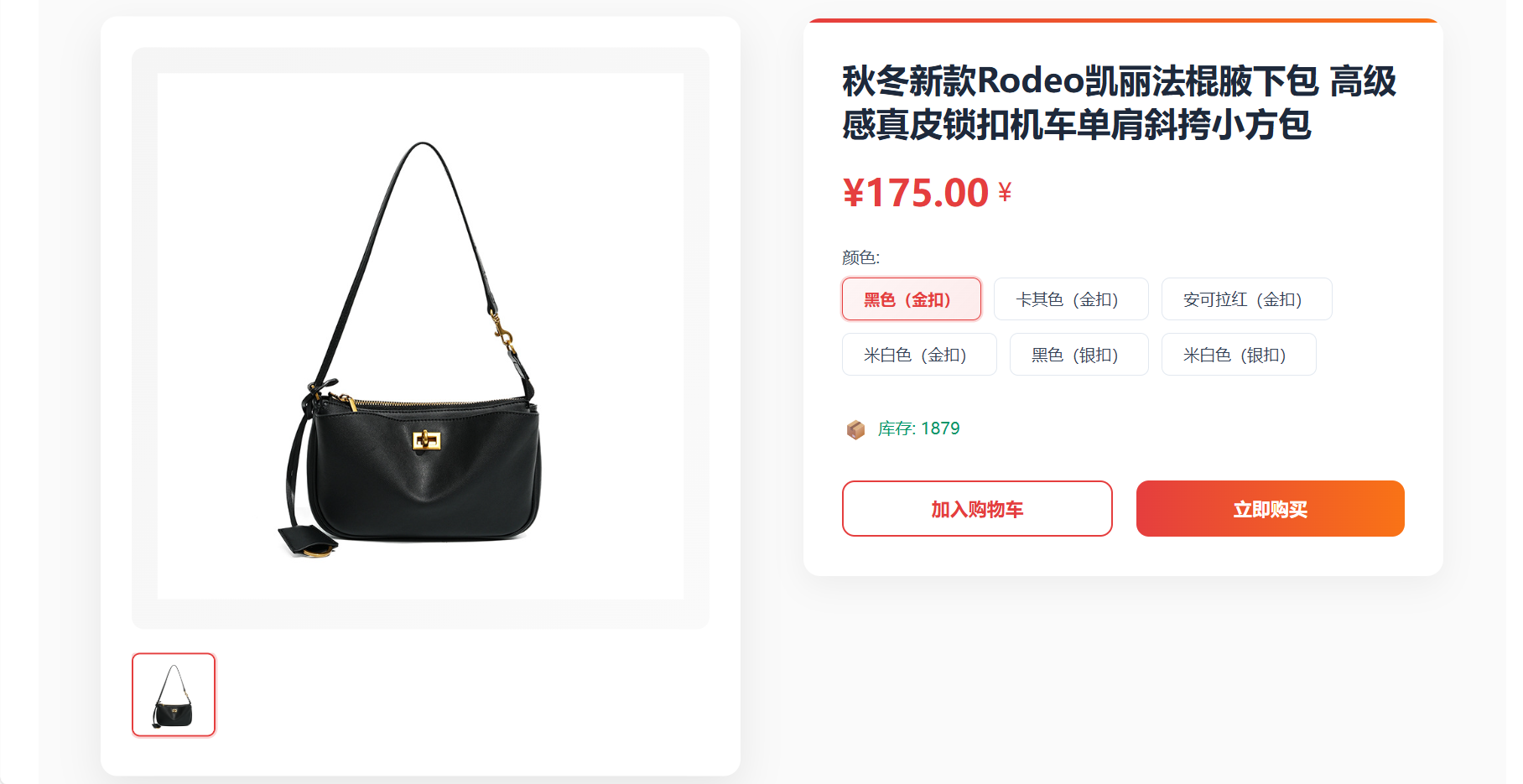This screenshot has height=784, width=1523.
Task: Select the 黑色（金扣） color option
Action: (912, 299)
